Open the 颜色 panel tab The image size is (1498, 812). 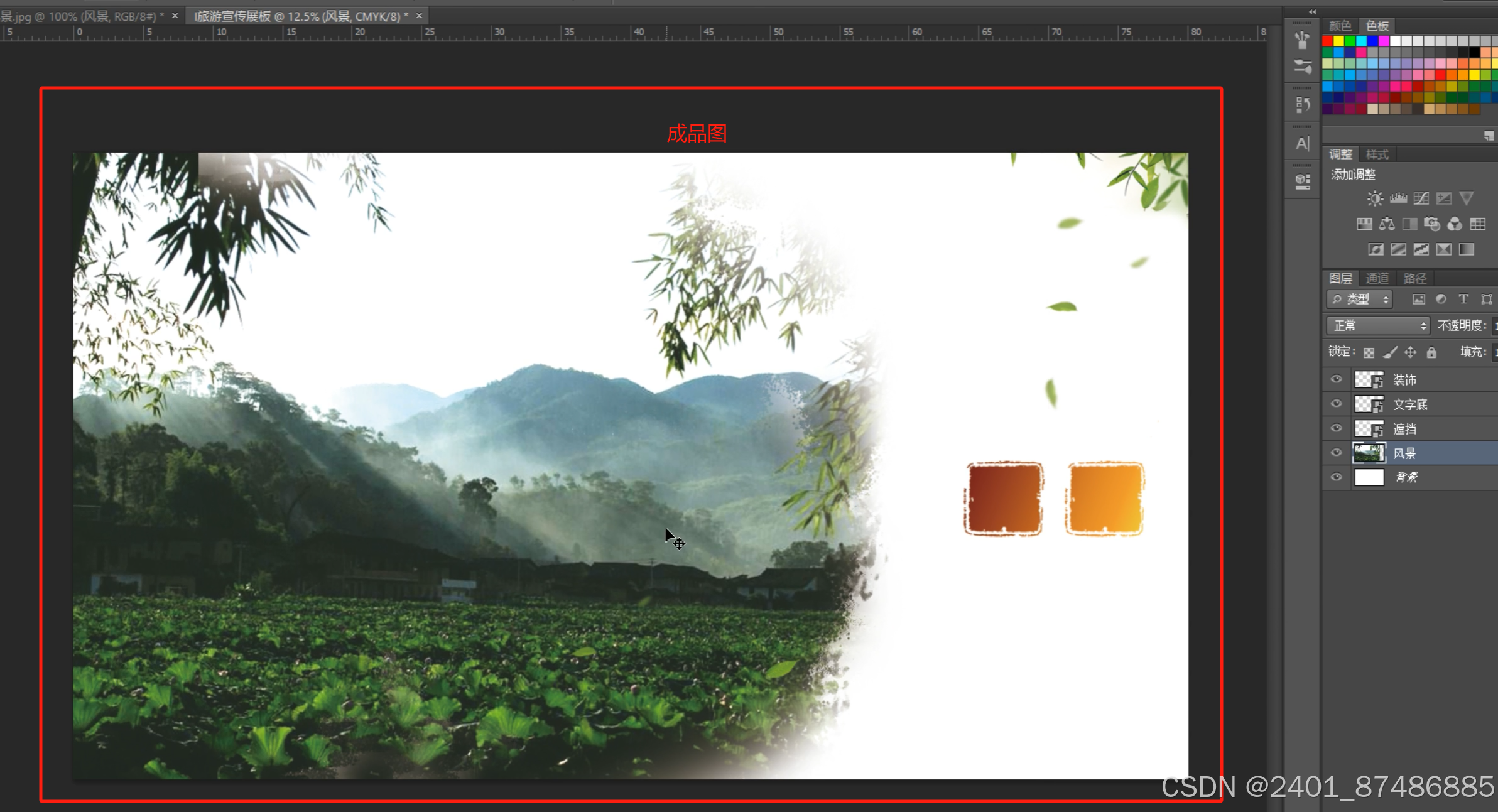pyautogui.click(x=1340, y=26)
